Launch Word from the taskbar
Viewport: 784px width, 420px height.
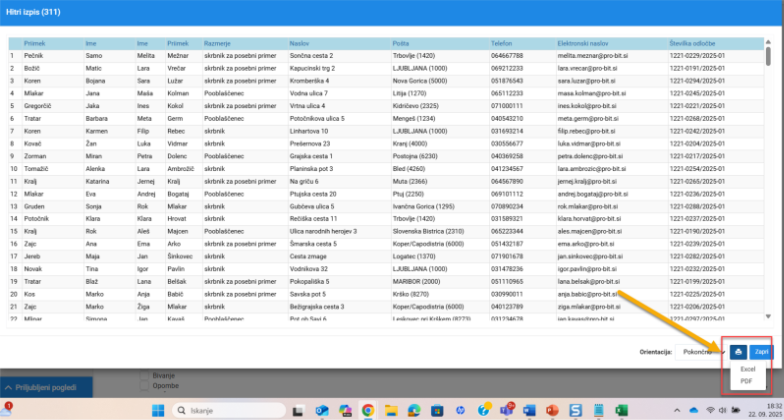pos(529,410)
